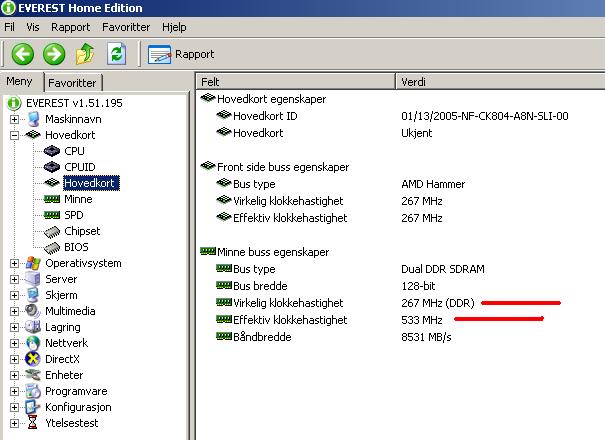Click the folder up-level icon
605x440 pixels.
point(85,54)
